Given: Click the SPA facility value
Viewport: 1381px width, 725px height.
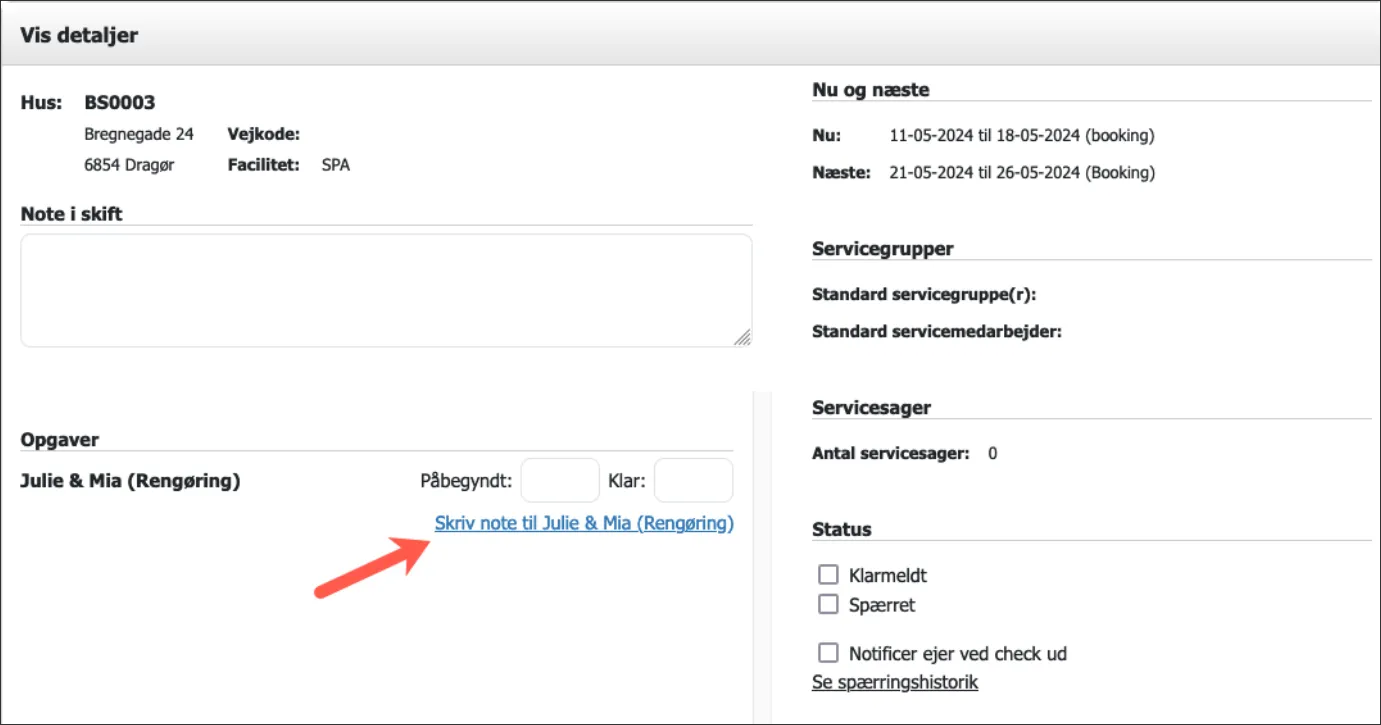Looking at the screenshot, I should [x=336, y=164].
